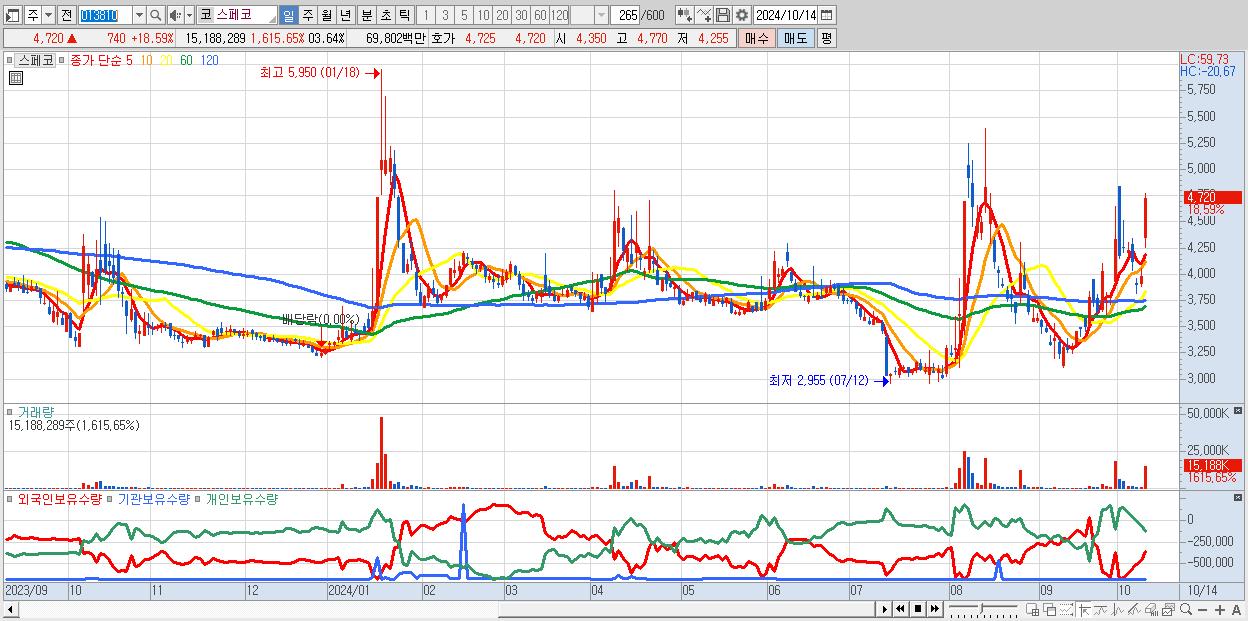Click the date field 2024/10/14
1248x621 pixels.
point(786,15)
